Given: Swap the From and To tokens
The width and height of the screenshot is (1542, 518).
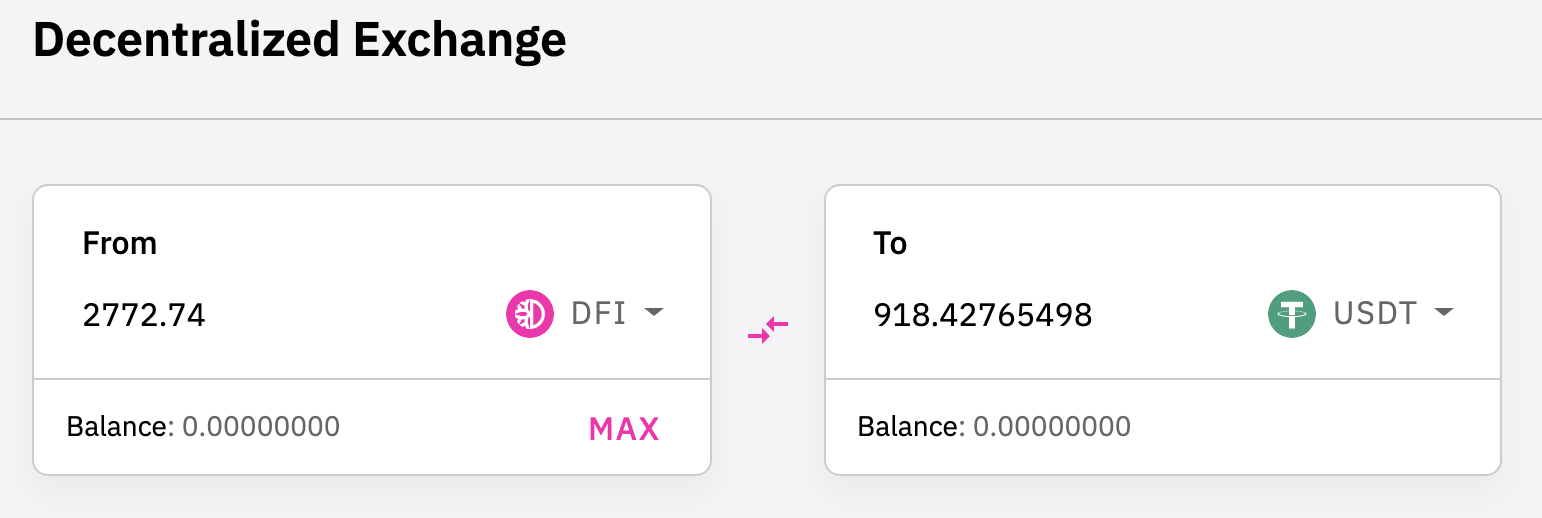Looking at the screenshot, I should 768,330.
